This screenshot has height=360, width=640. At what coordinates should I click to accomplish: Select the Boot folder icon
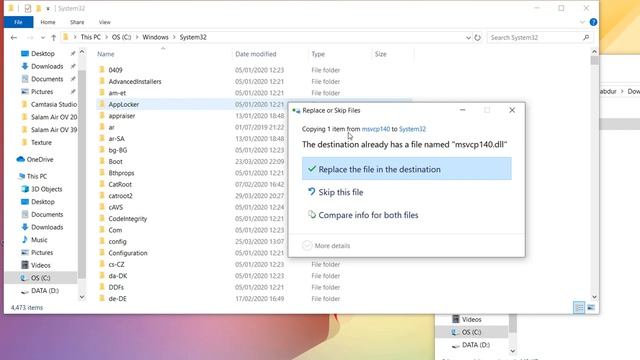(102, 161)
